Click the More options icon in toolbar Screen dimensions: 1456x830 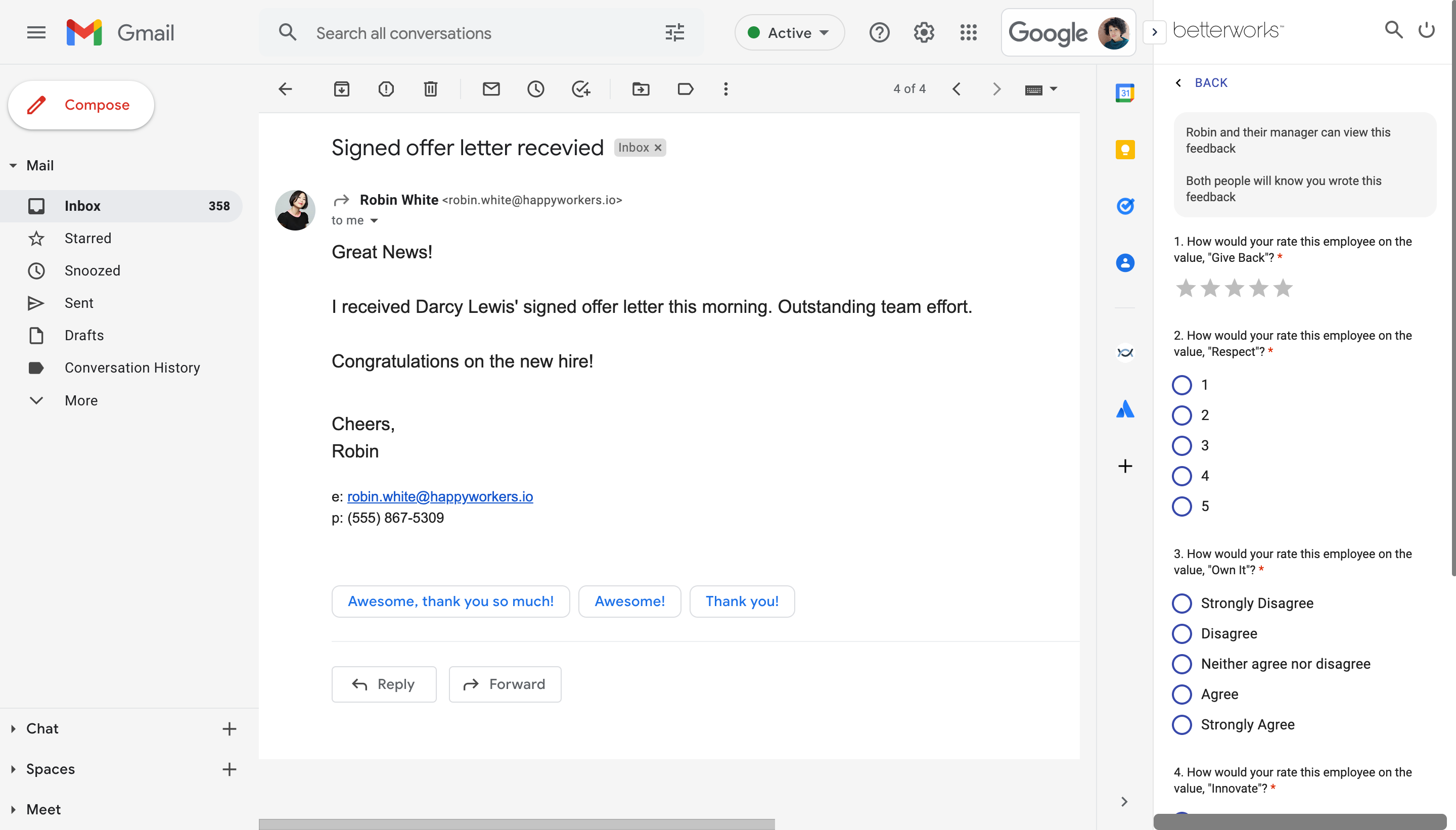click(726, 89)
